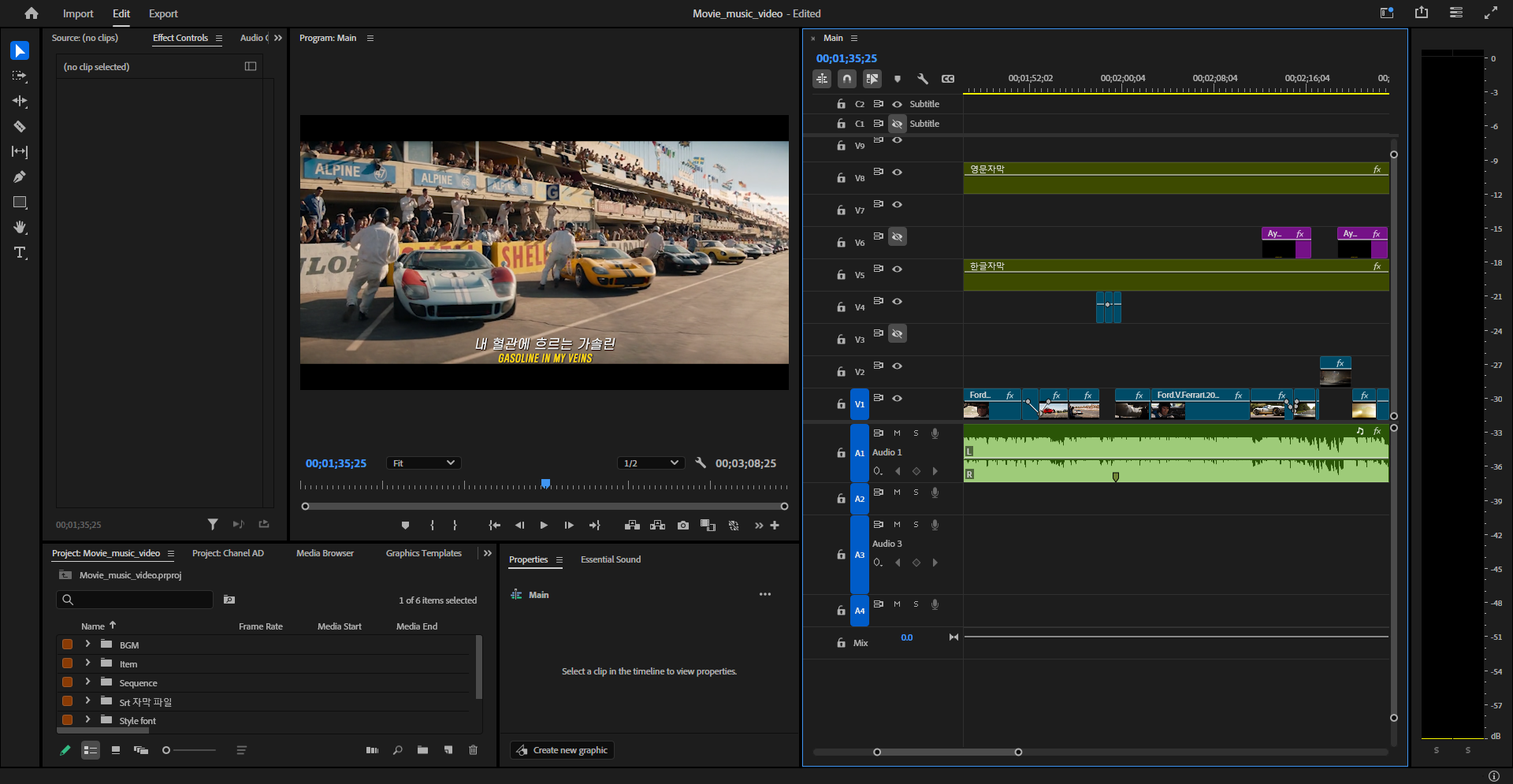Viewport: 1513px width, 784px height.
Task: Show more Source panel tabs
Action: click(278, 38)
